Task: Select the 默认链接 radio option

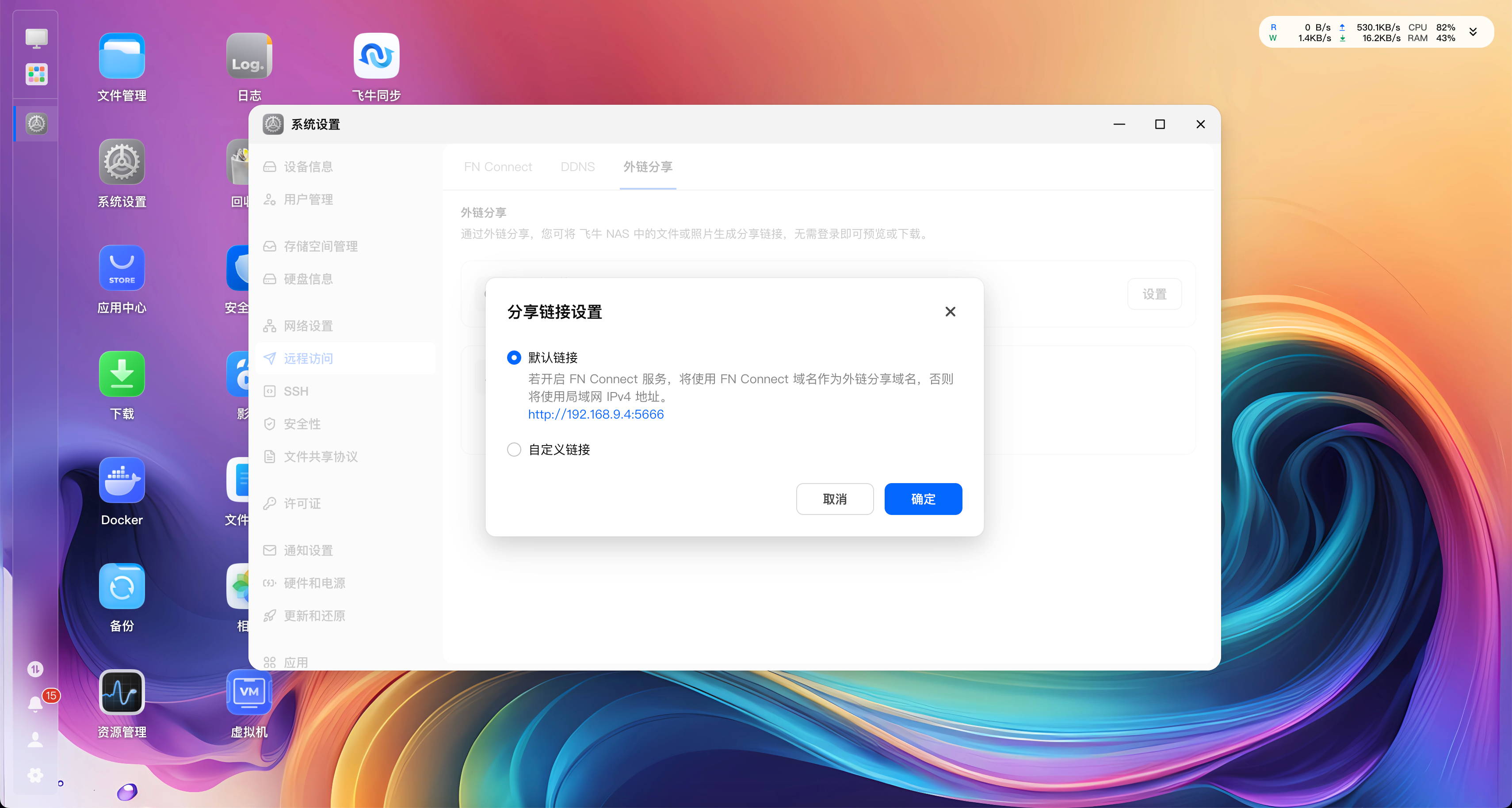Action: (x=514, y=357)
